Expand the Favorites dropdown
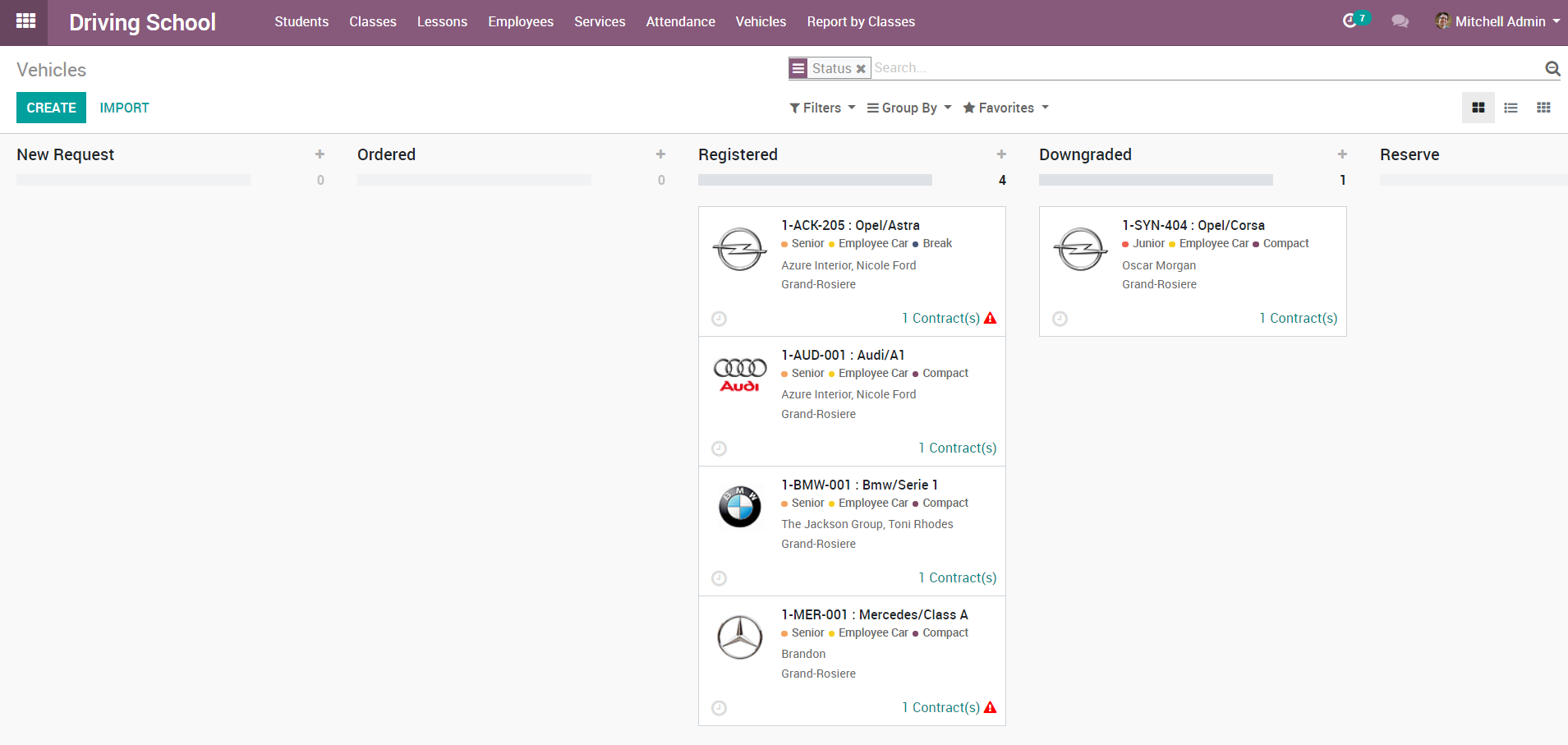The width and height of the screenshot is (1568, 745). (x=1005, y=108)
